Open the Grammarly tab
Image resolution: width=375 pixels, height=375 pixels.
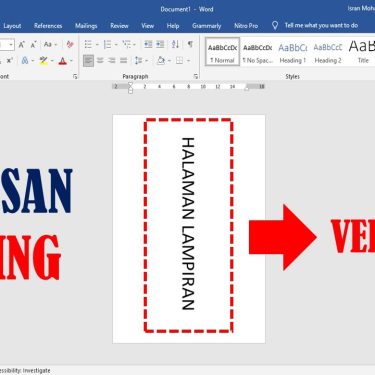click(x=207, y=26)
